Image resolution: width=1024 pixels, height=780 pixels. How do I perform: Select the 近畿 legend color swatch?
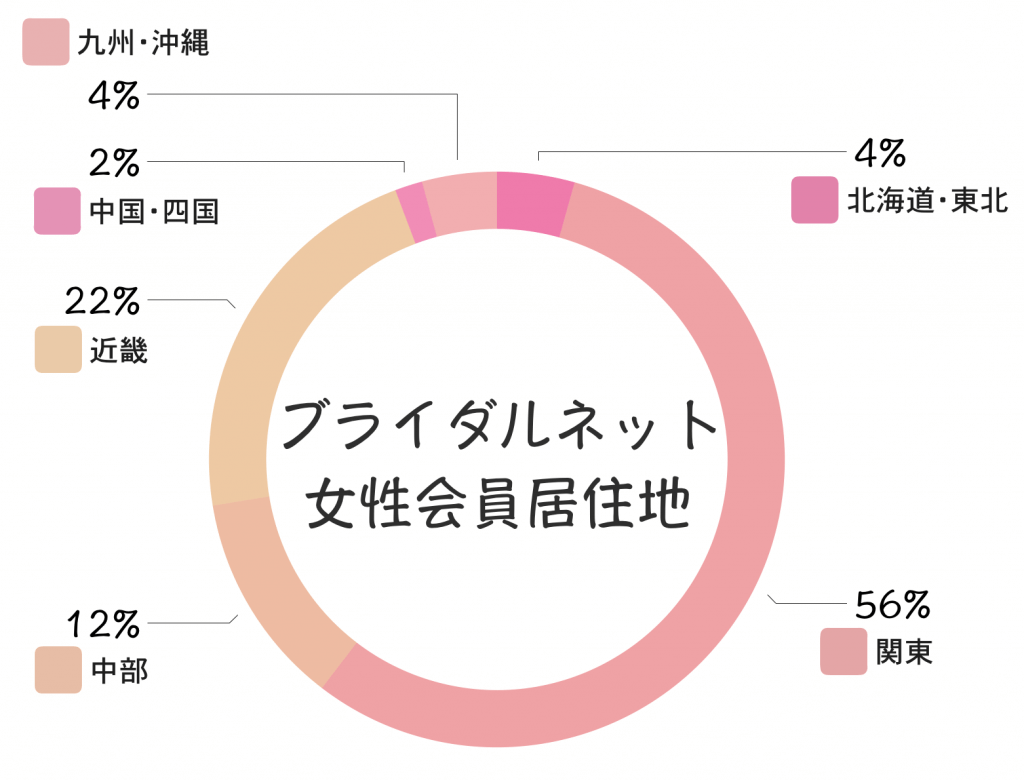pyautogui.click(x=58, y=350)
